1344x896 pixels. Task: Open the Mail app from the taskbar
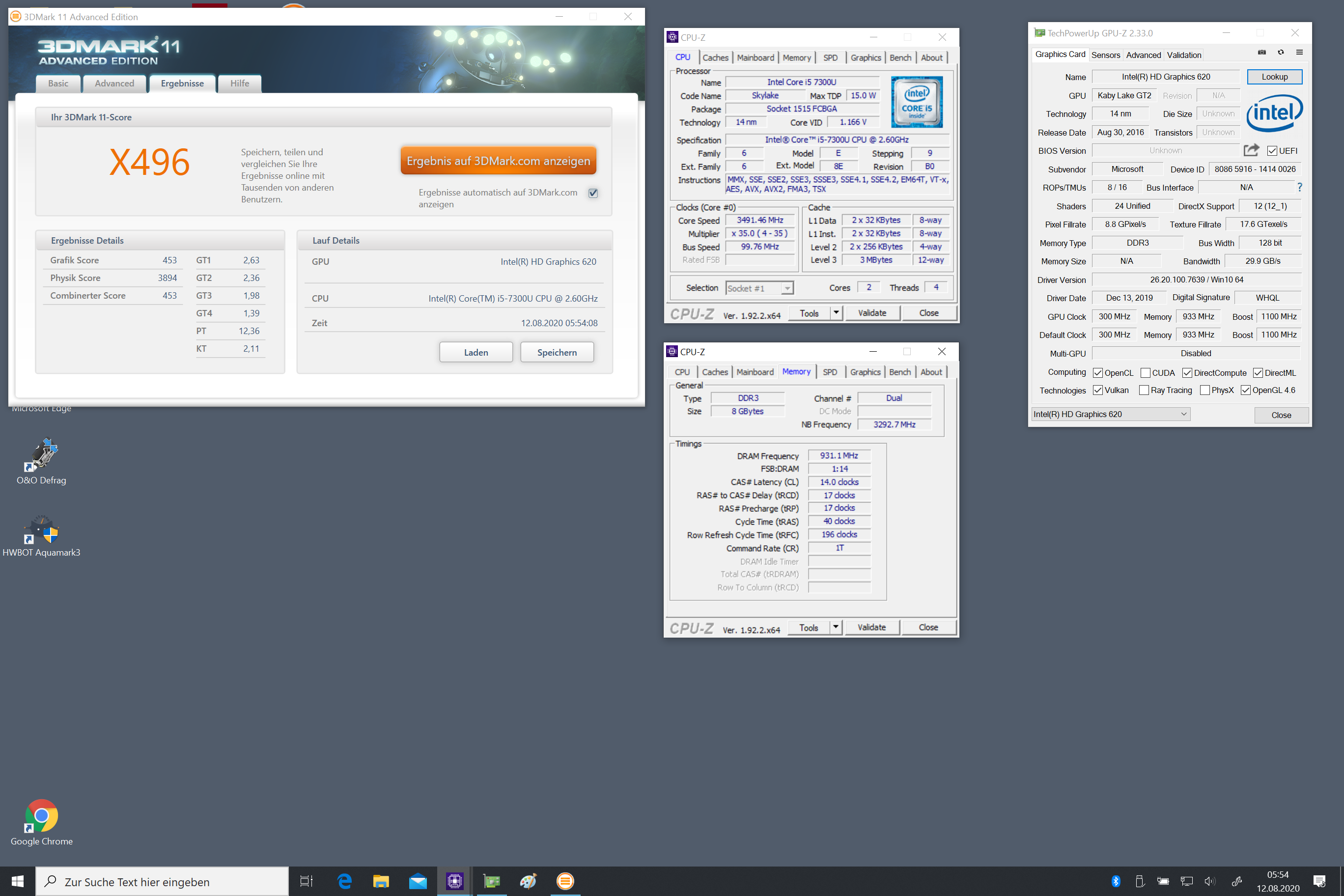pos(418,881)
